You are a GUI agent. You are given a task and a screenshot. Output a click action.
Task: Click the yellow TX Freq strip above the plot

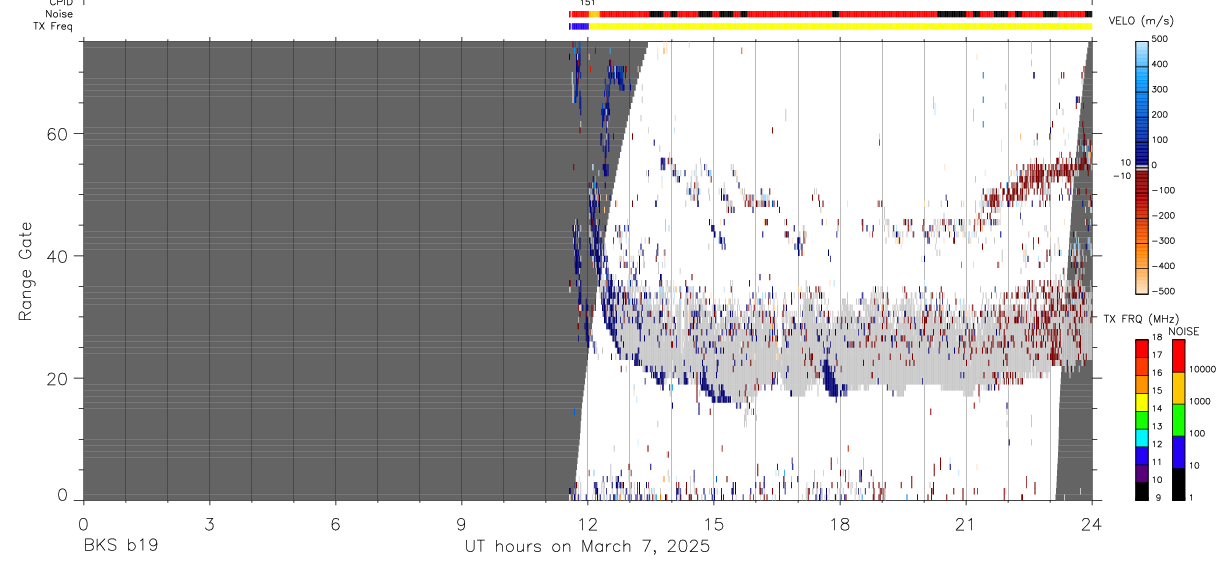click(840, 26)
